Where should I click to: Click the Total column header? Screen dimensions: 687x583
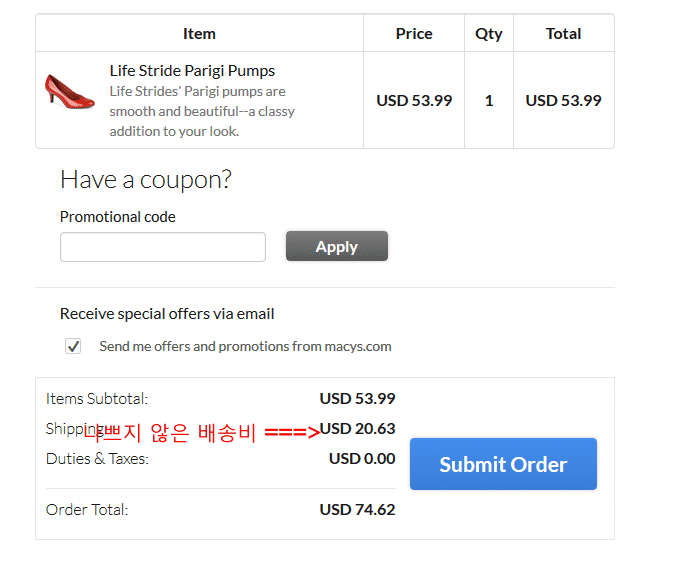[x=563, y=34]
